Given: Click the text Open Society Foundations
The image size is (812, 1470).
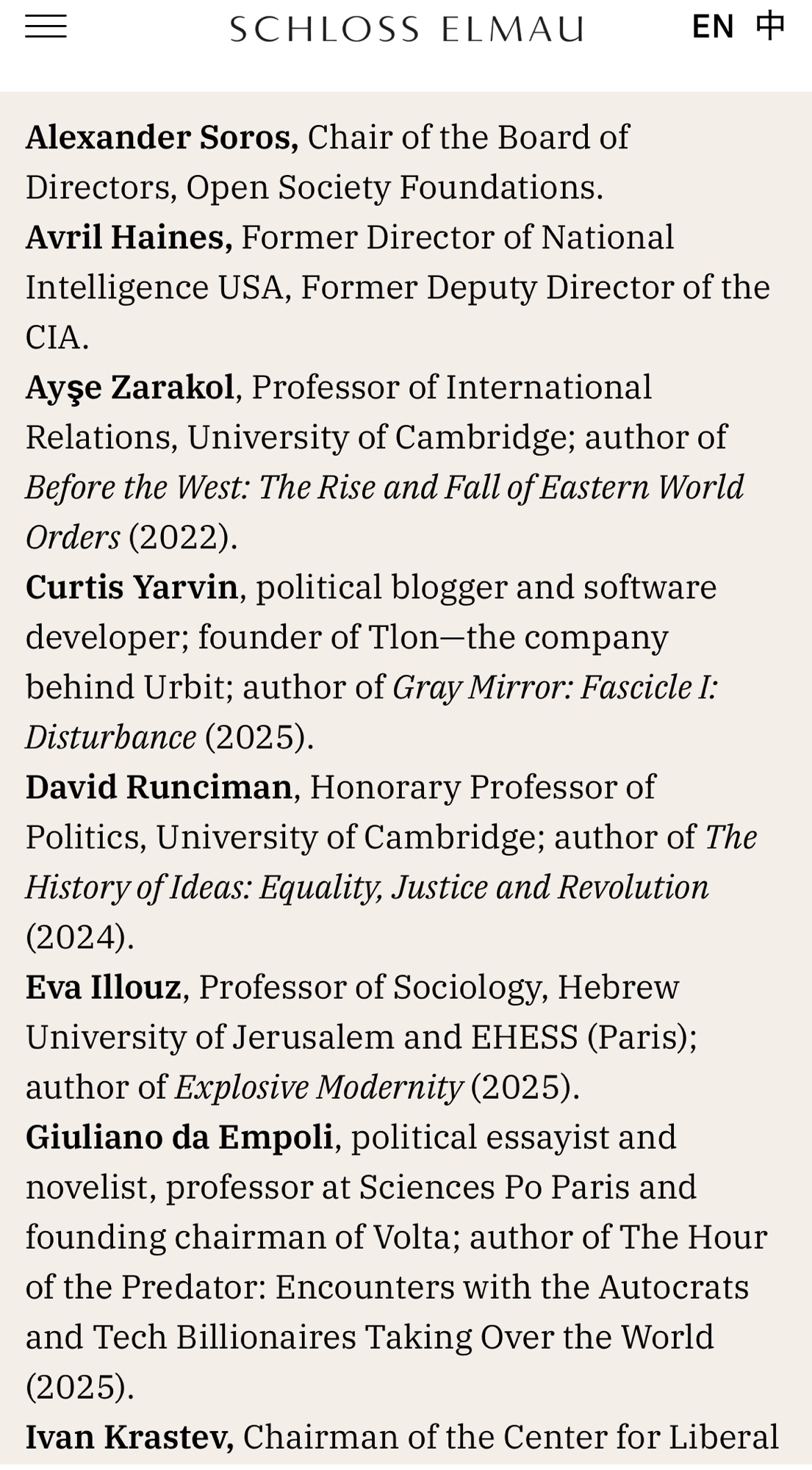Looking at the screenshot, I should (393, 187).
